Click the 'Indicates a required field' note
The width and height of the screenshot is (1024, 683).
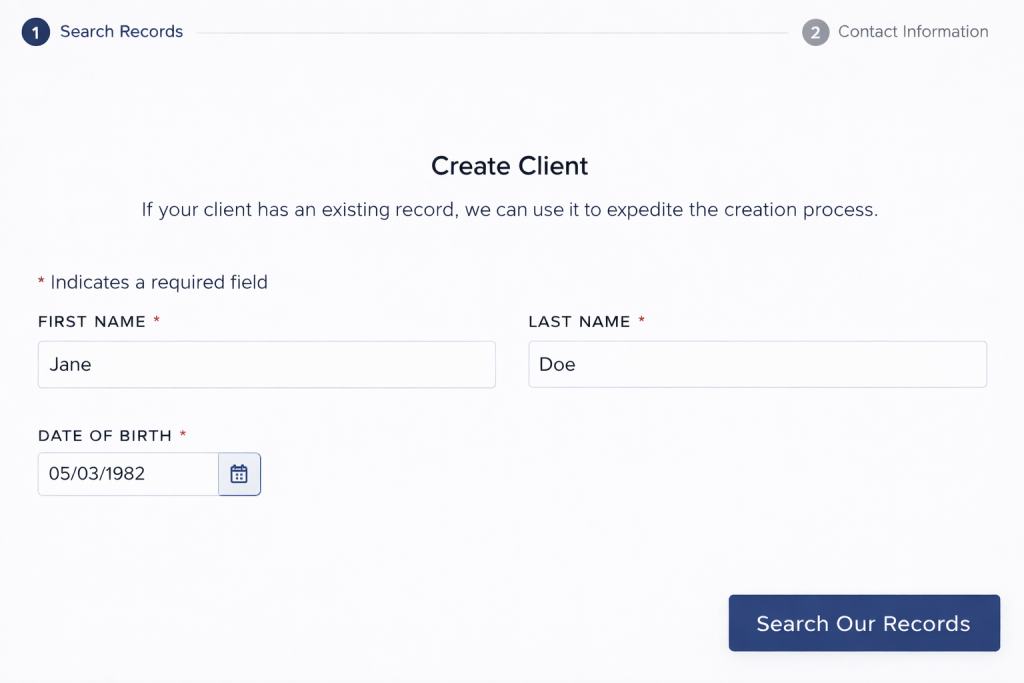159,283
